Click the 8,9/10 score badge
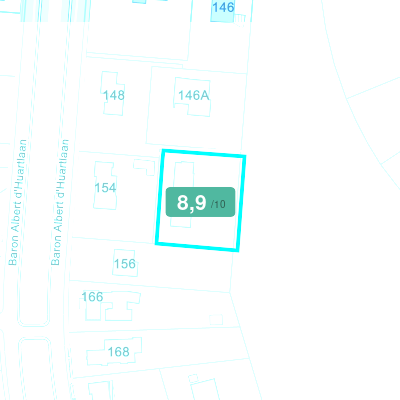Image resolution: width=400 pixels, height=400 pixels. coord(200,202)
